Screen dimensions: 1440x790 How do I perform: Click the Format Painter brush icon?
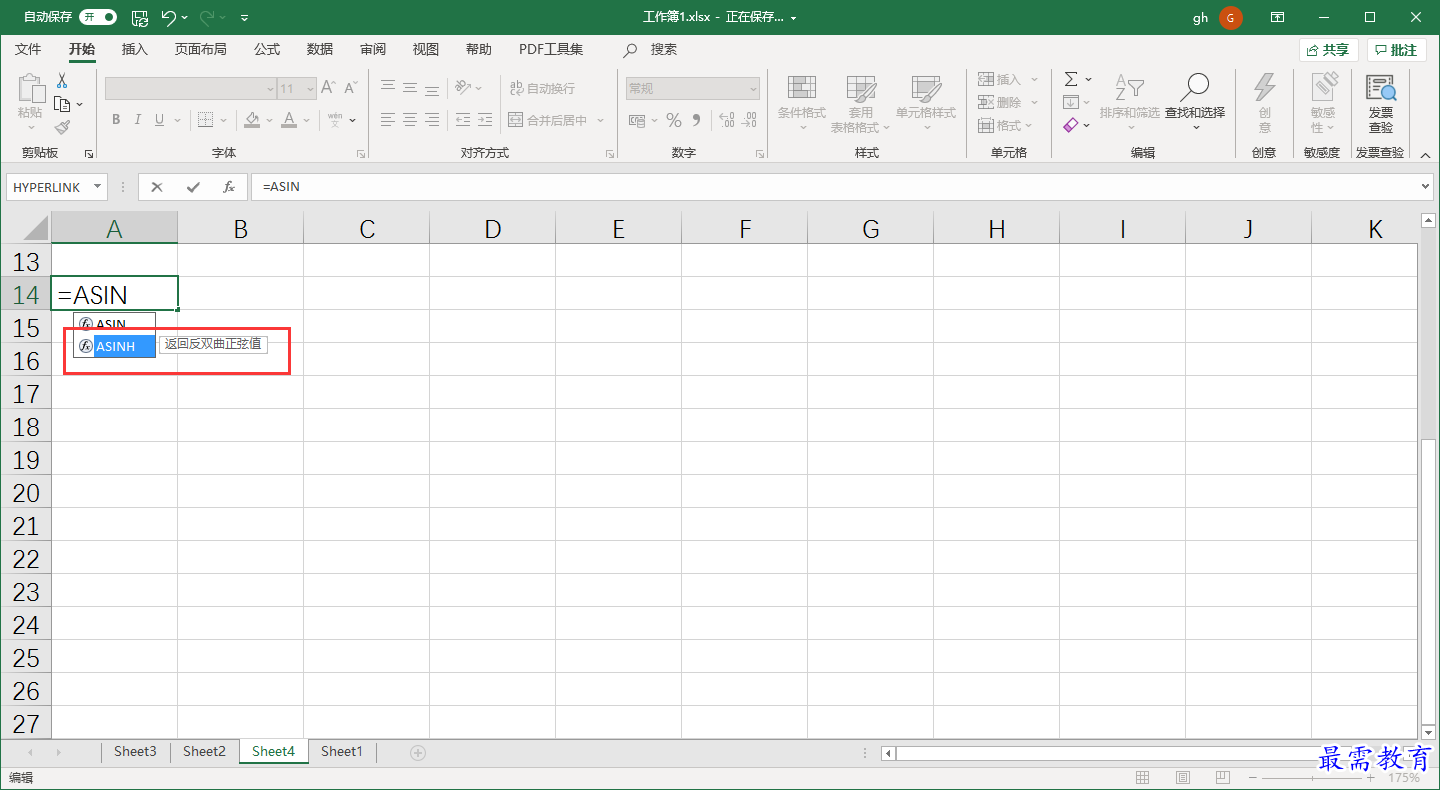click(x=62, y=127)
